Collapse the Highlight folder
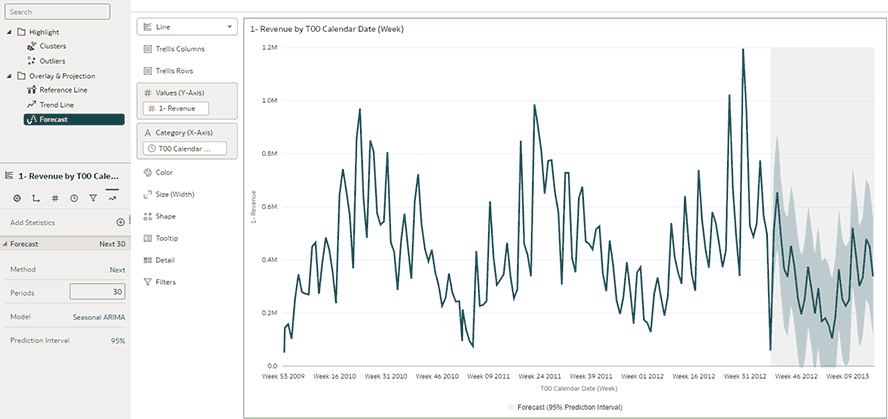The height and width of the screenshot is (419, 888). pyautogui.click(x=8, y=32)
